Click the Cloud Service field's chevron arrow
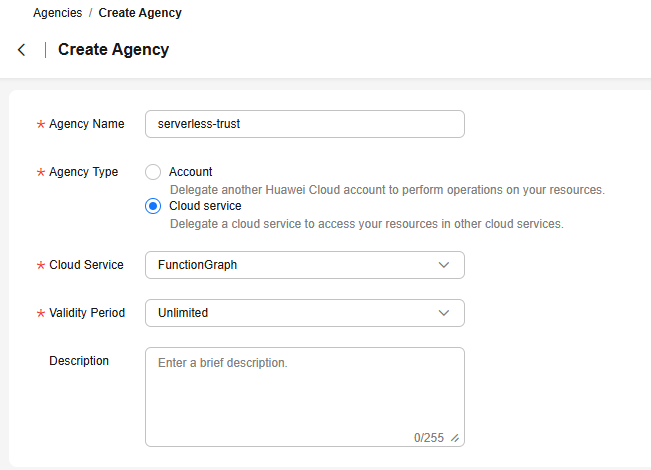This screenshot has width=651, height=470. pyautogui.click(x=445, y=265)
